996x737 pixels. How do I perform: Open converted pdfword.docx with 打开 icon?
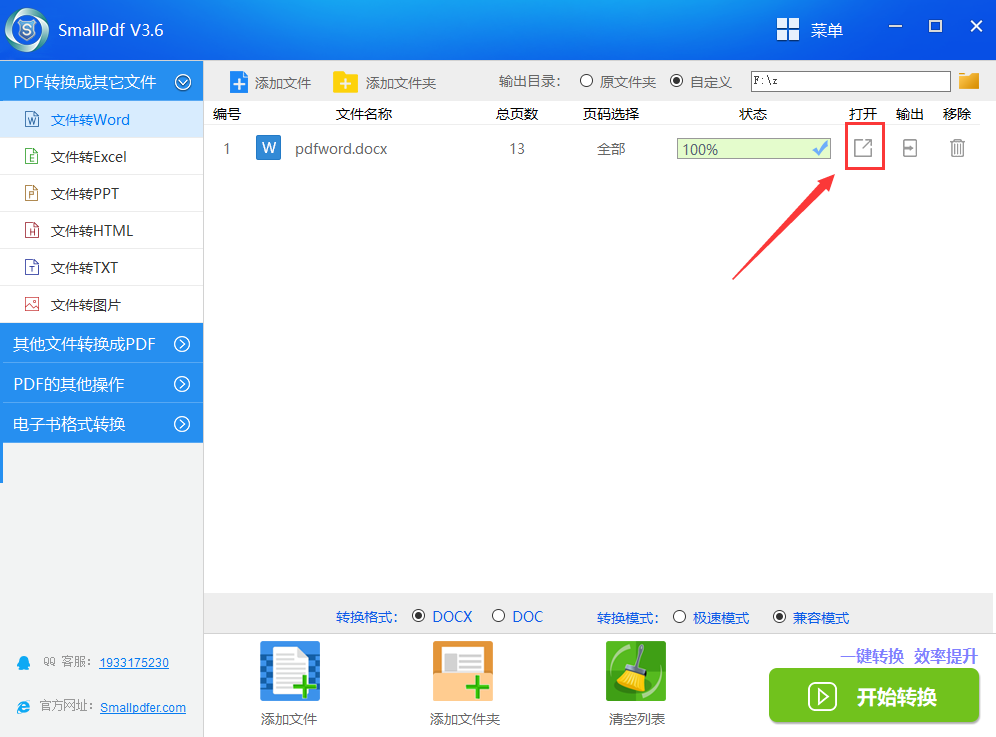863,148
